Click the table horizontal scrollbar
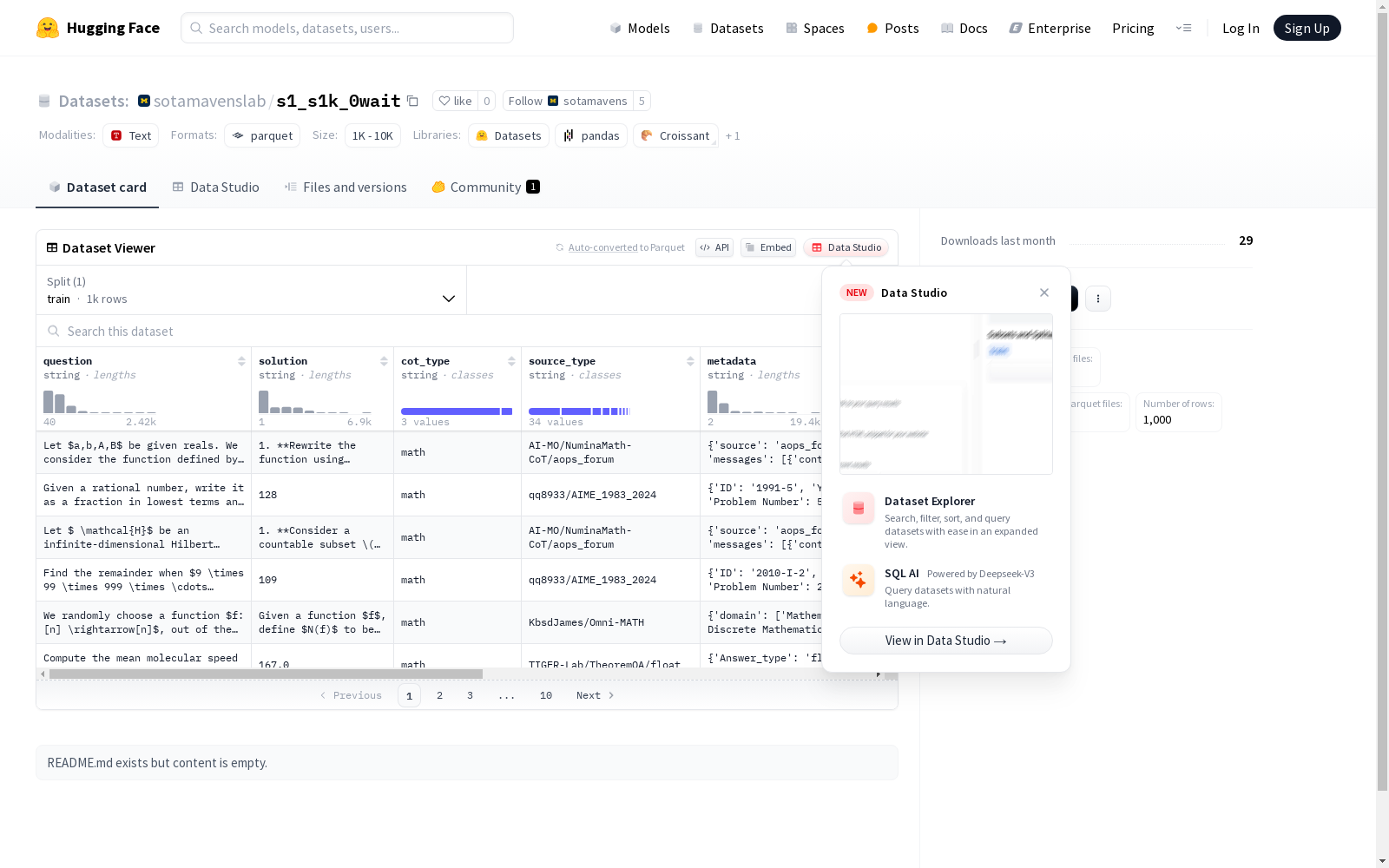 point(266,674)
